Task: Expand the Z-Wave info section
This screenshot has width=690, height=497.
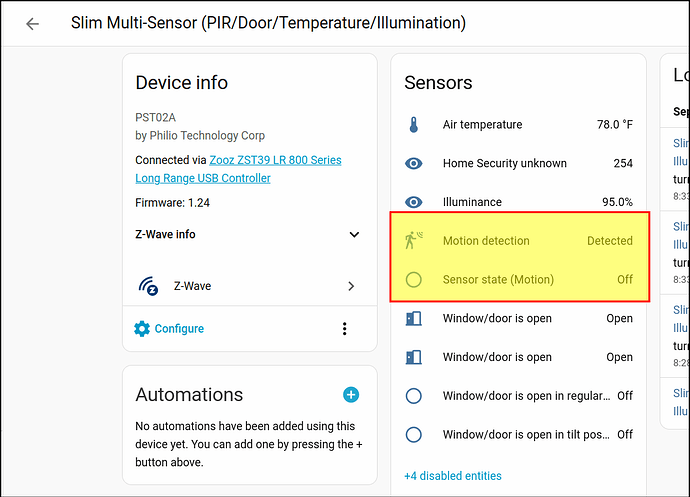Action: point(353,234)
